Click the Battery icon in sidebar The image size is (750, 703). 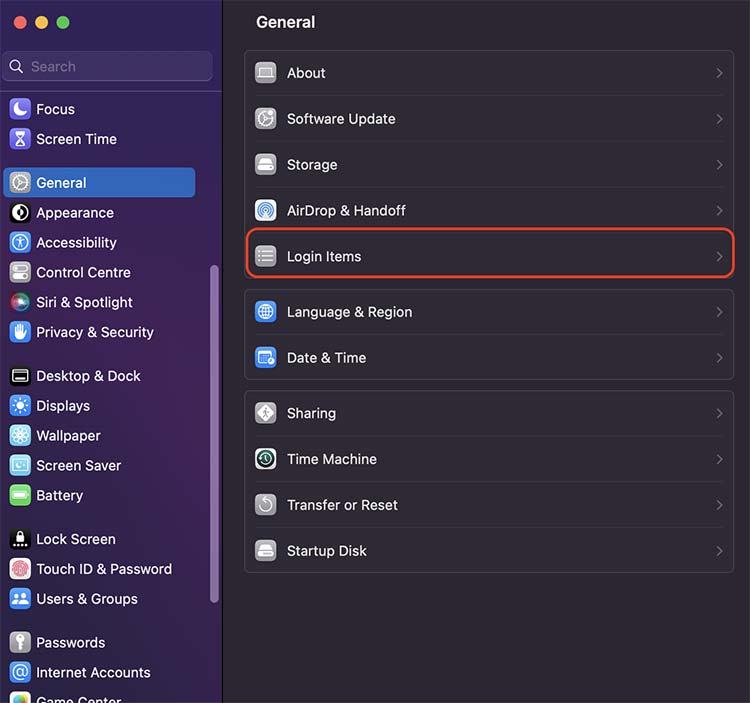[x=20, y=495]
